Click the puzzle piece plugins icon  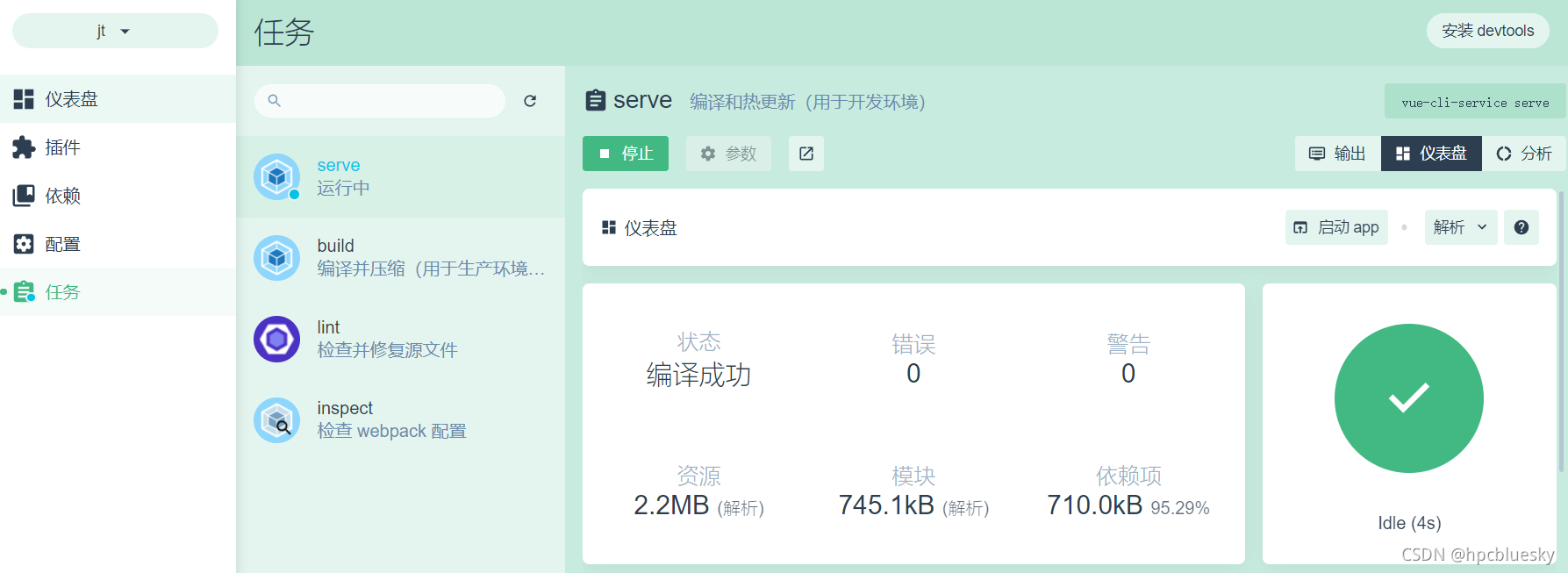click(24, 147)
